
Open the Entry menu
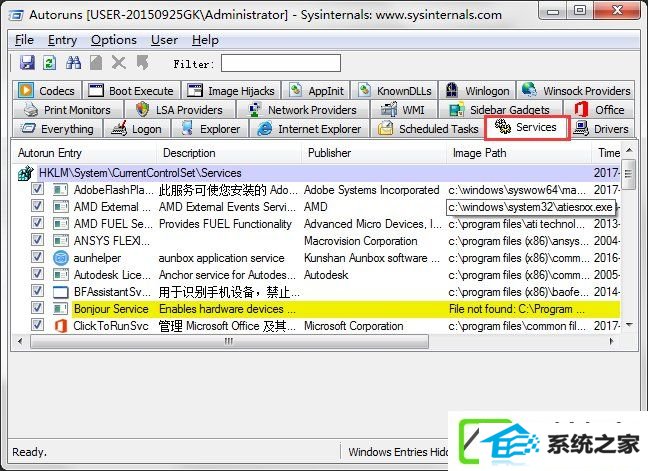coord(62,40)
